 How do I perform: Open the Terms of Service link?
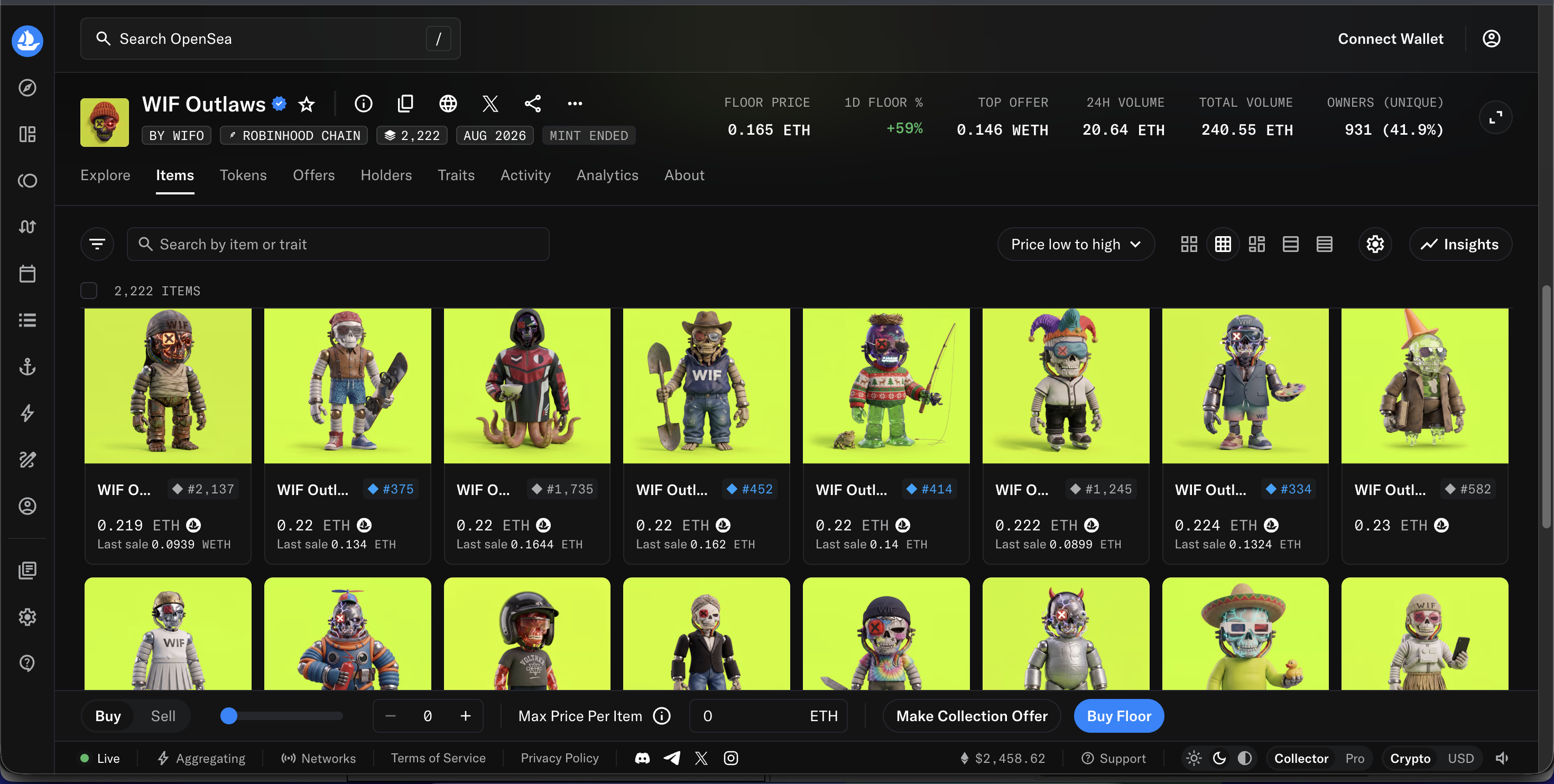point(438,758)
